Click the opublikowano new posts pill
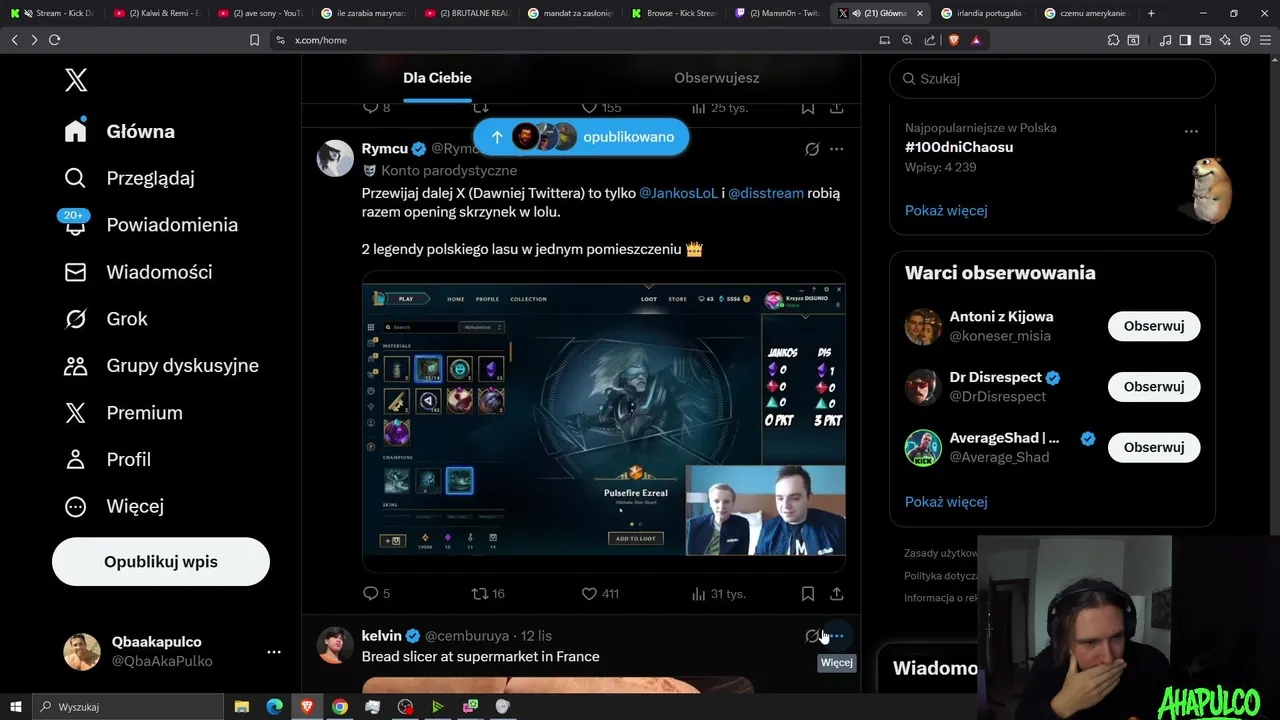This screenshot has height=720, width=1280. [x=581, y=137]
